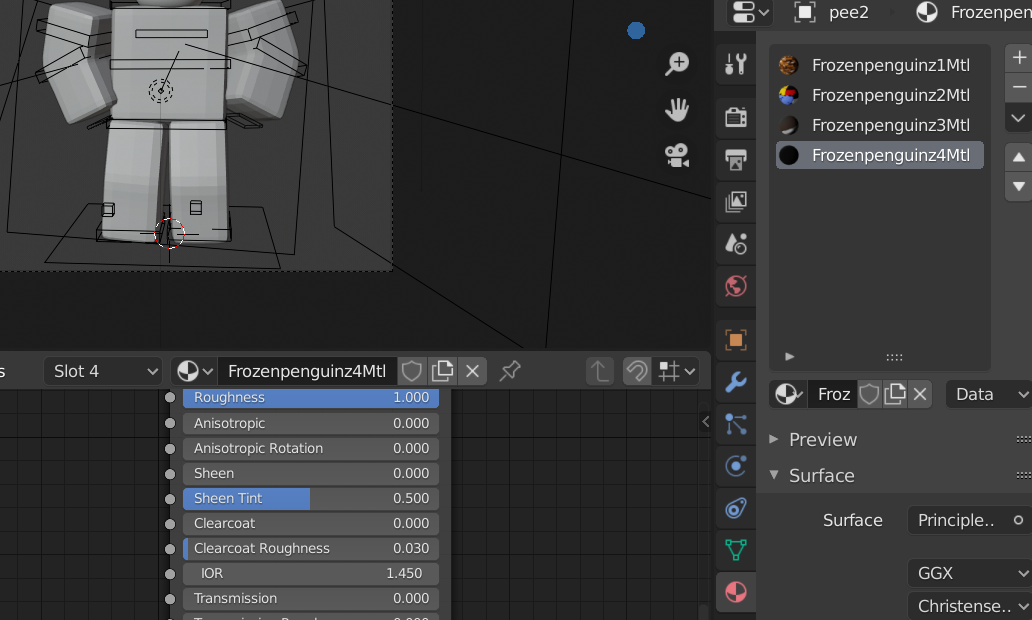Click the IOR value field
Image resolution: width=1032 pixels, height=620 pixels.
click(311, 573)
